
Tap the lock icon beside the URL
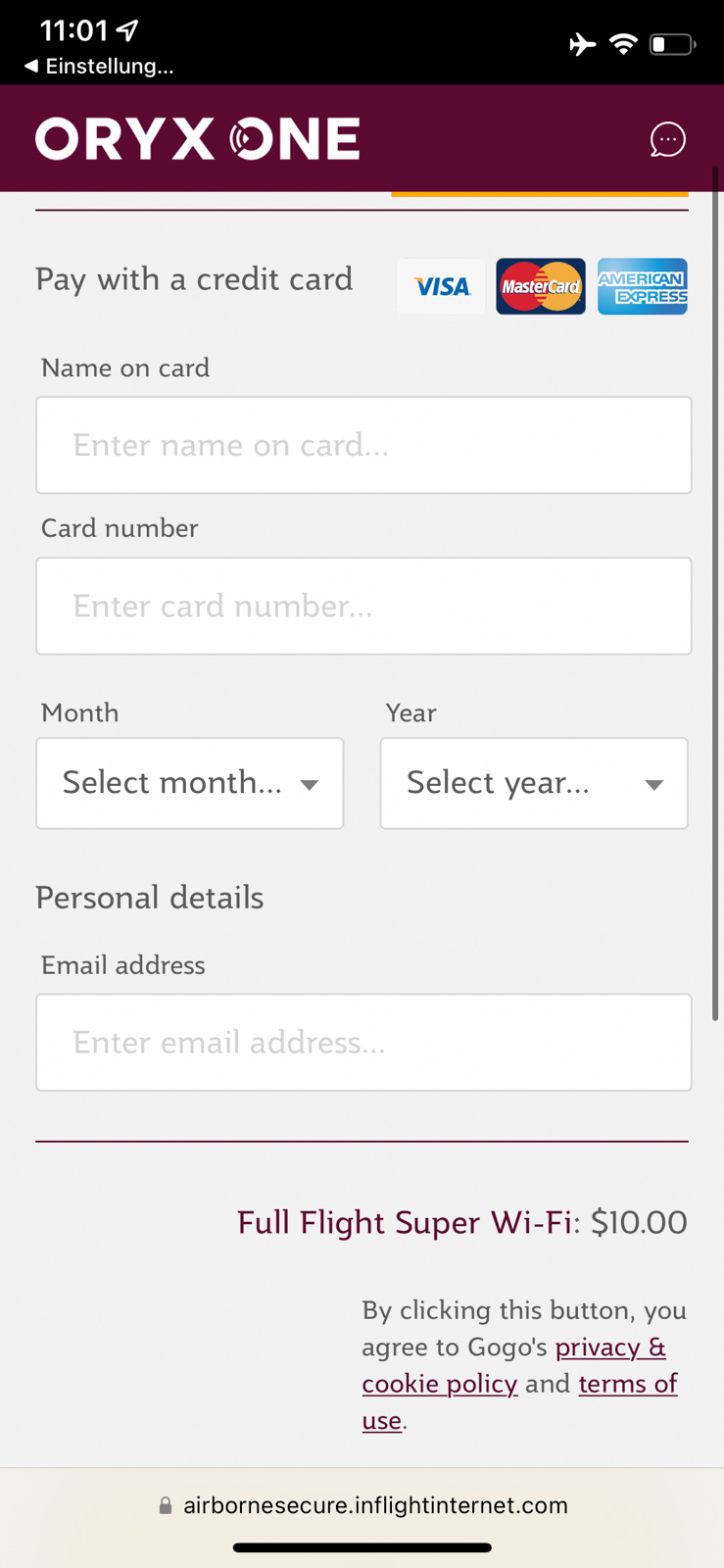click(166, 1506)
